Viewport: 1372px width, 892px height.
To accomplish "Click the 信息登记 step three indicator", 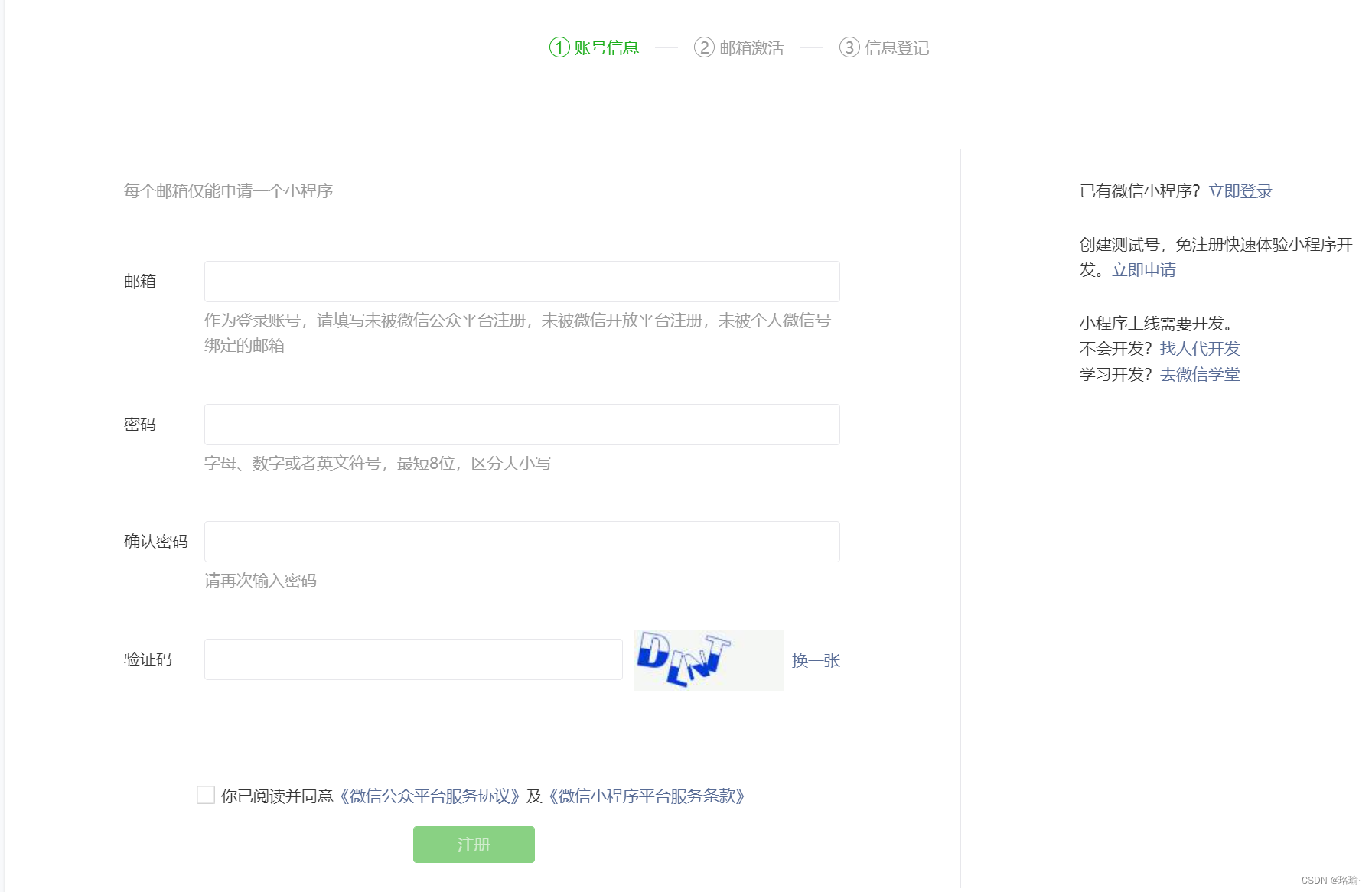I will (x=884, y=47).
